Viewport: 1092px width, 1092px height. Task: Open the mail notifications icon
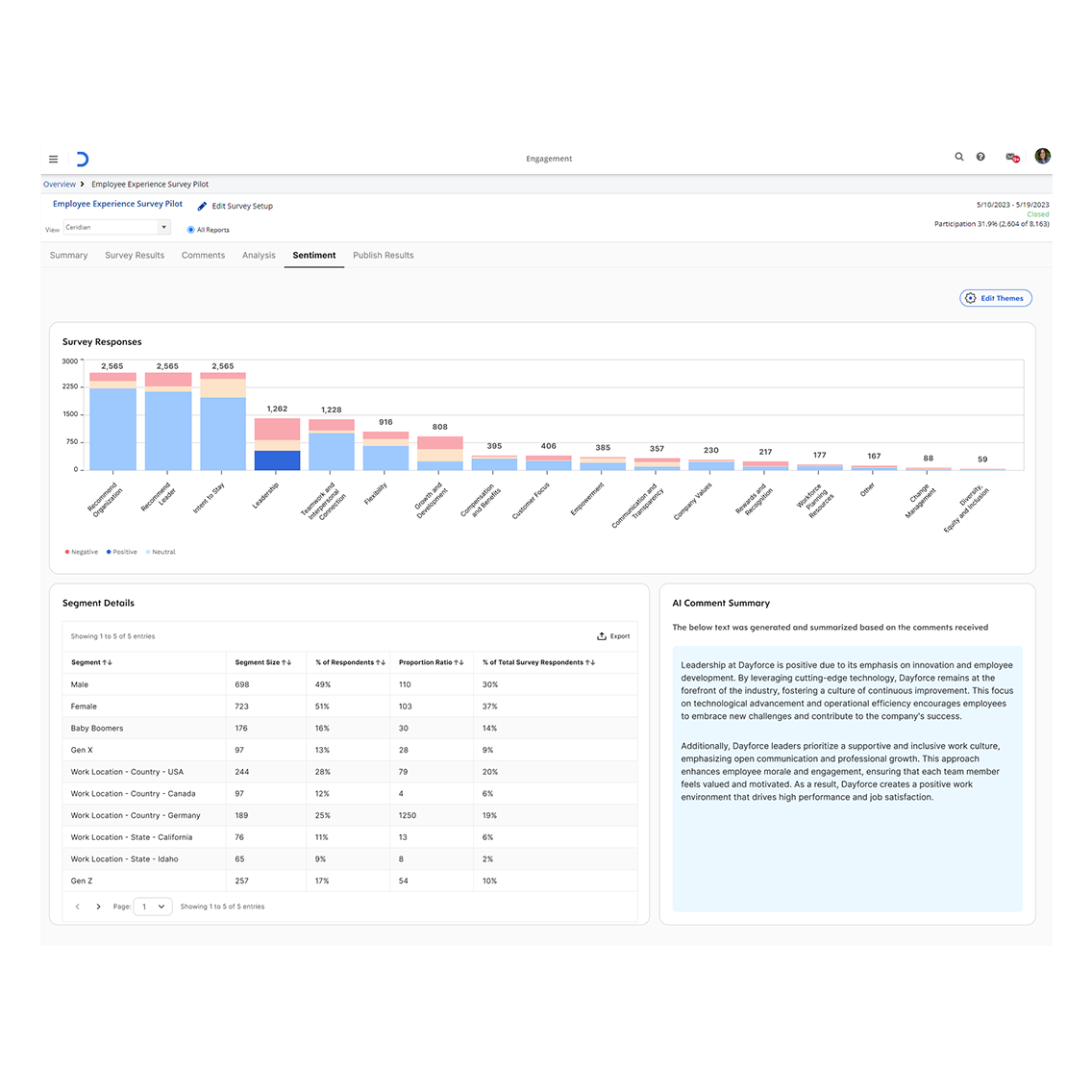tap(1011, 157)
